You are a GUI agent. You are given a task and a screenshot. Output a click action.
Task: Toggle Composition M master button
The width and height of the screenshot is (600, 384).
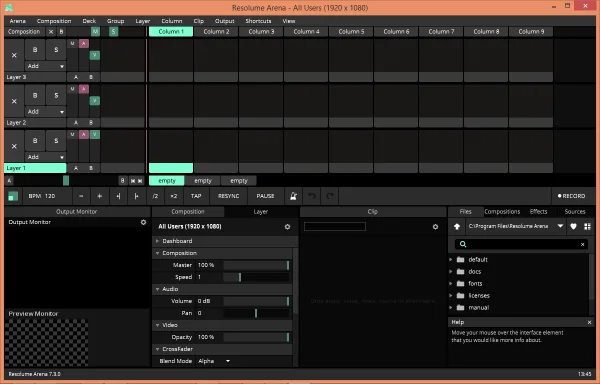coord(95,32)
